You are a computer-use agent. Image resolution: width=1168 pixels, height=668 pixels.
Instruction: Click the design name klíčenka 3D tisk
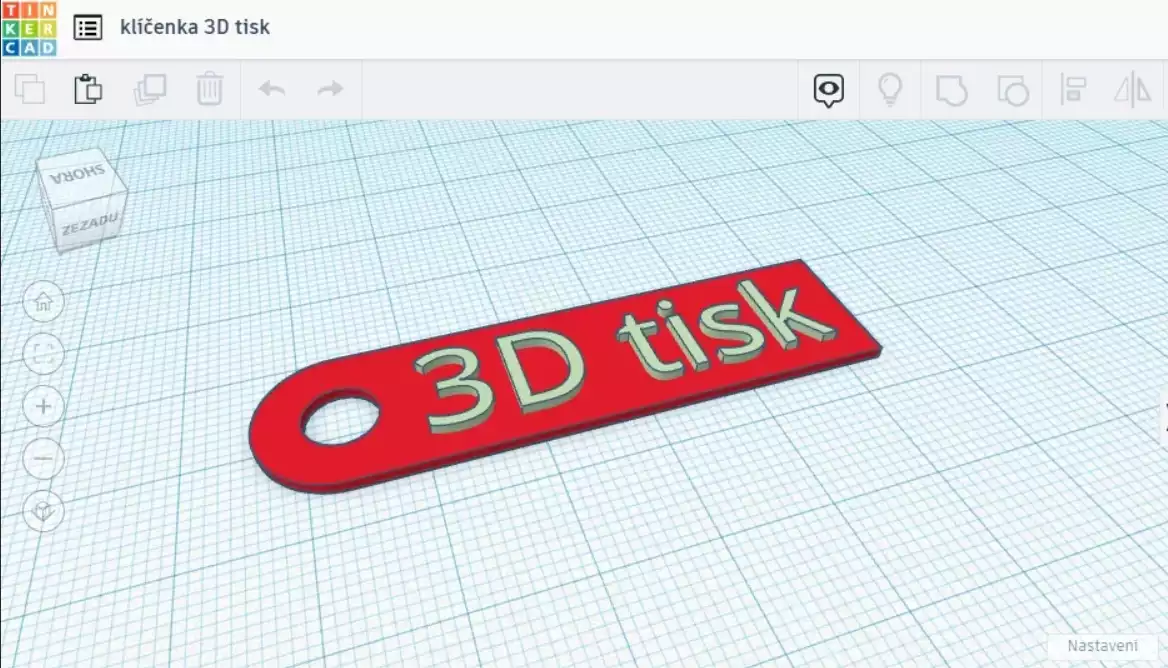coord(195,28)
